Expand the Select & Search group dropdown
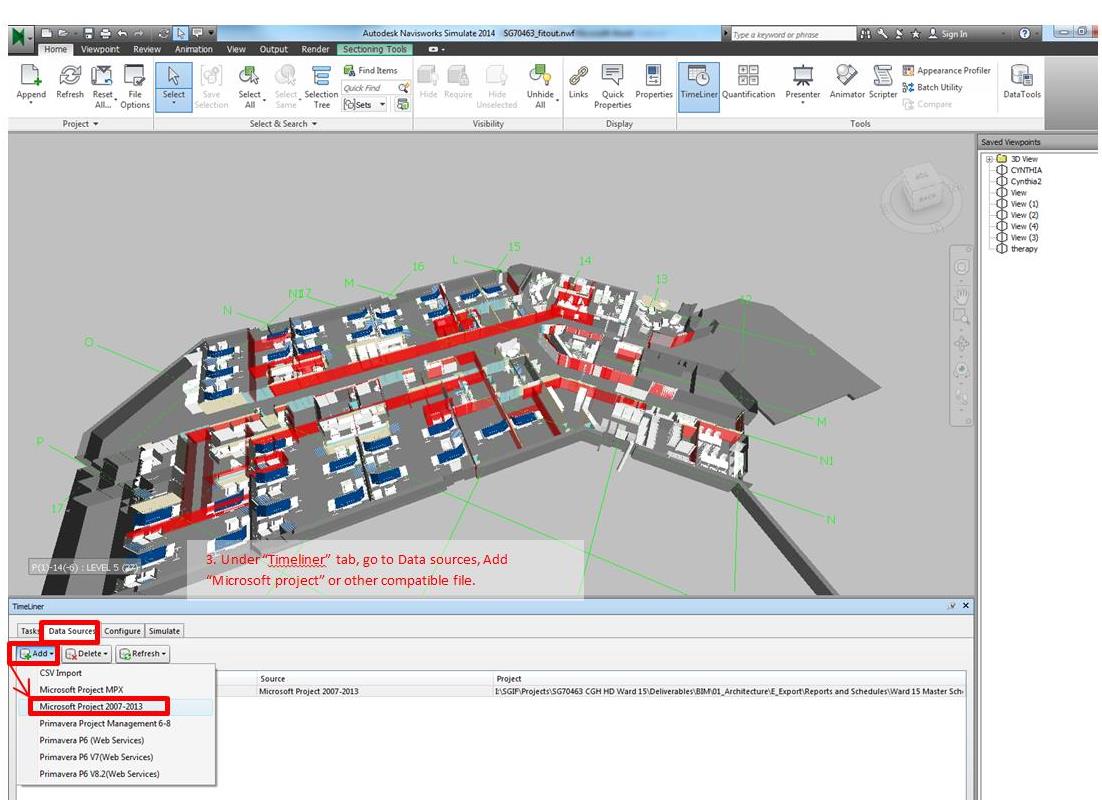The height and width of the screenshot is (800, 1102). pos(283,124)
